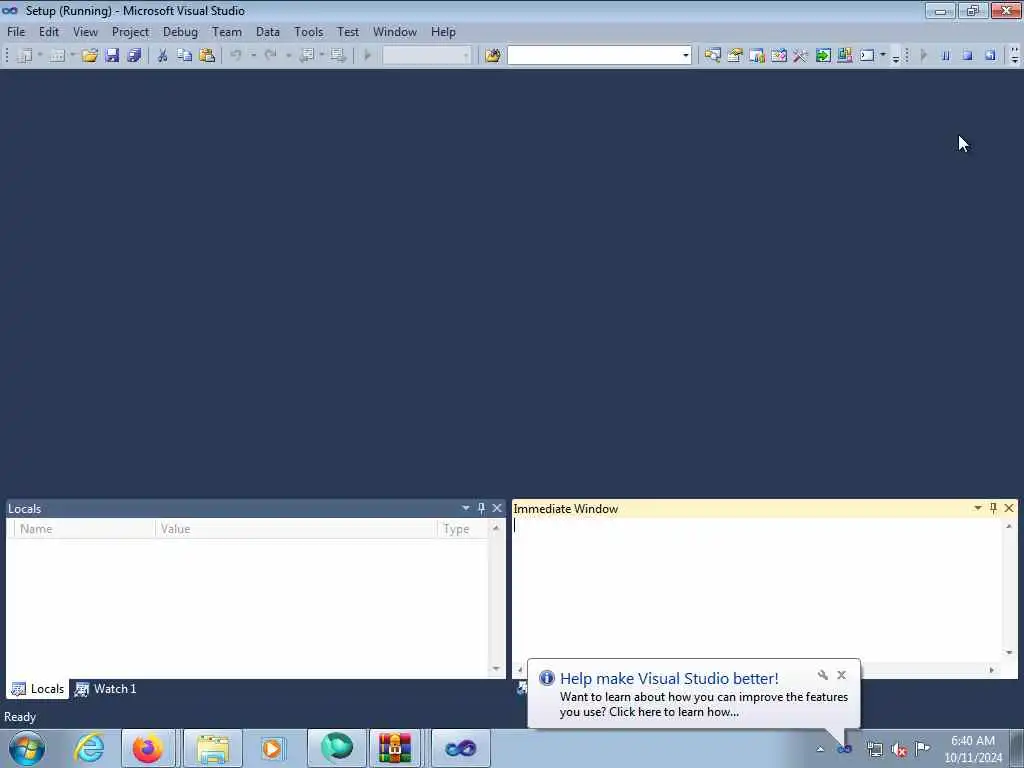Open Firefox from the taskbar
Image resolution: width=1024 pixels, height=768 pixels.
pyautogui.click(x=148, y=748)
